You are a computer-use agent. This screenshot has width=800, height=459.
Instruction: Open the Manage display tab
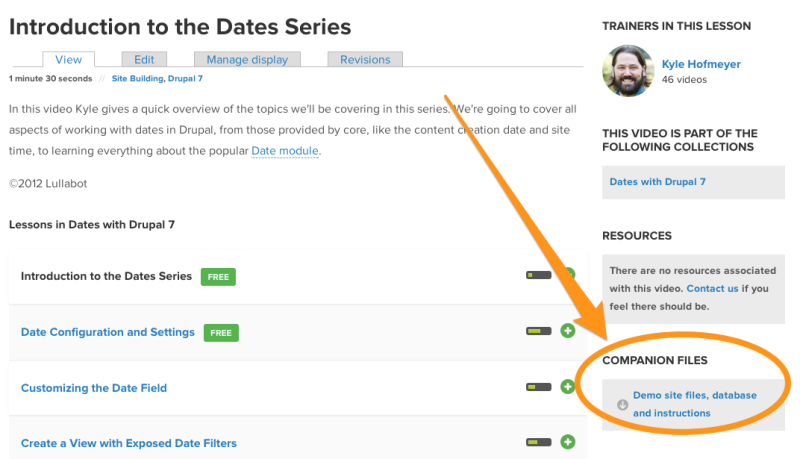coord(247,59)
